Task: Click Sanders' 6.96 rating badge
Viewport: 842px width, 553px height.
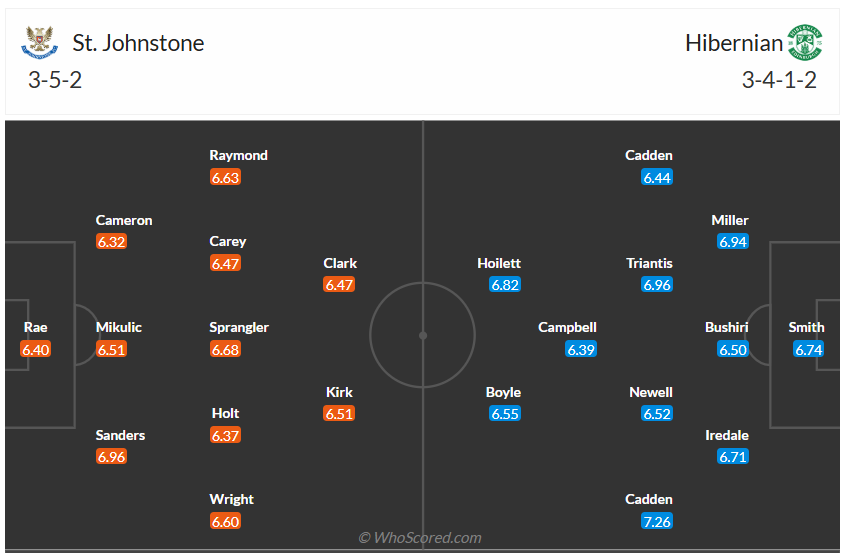Action: pos(112,457)
